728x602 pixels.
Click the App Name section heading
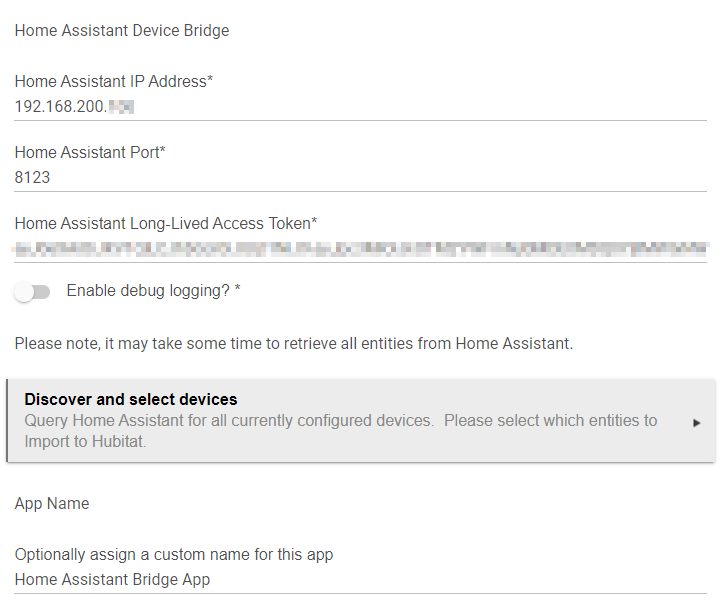tap(52, 504)
